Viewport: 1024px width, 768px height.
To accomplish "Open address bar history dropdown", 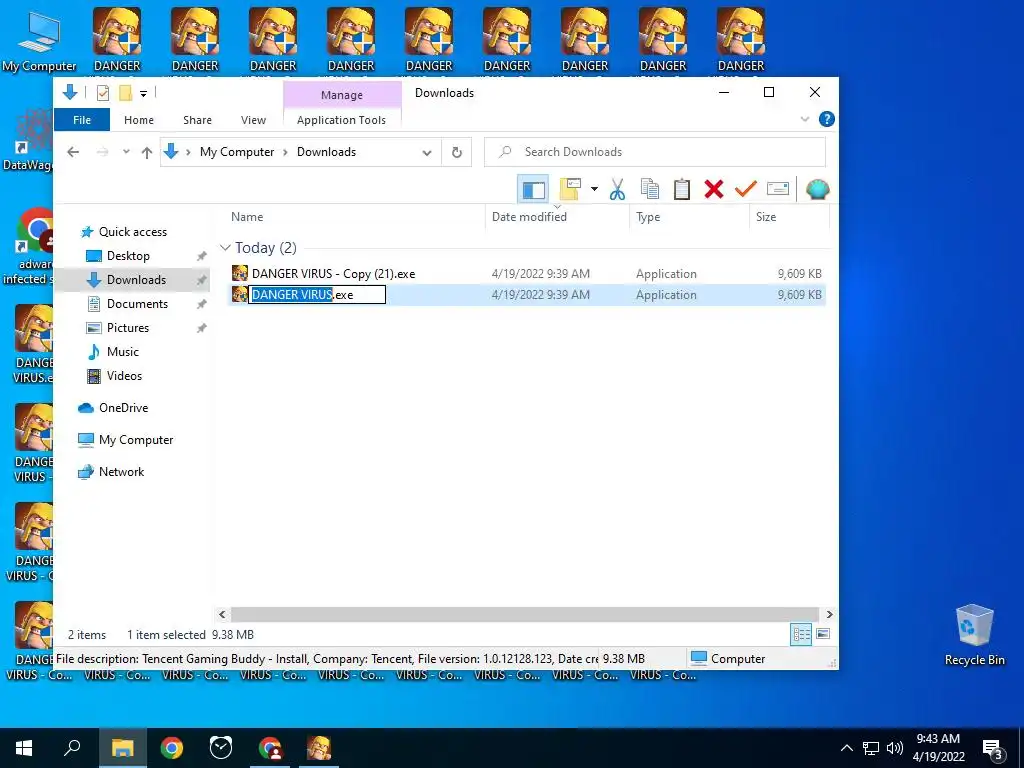I will point(426,153).
